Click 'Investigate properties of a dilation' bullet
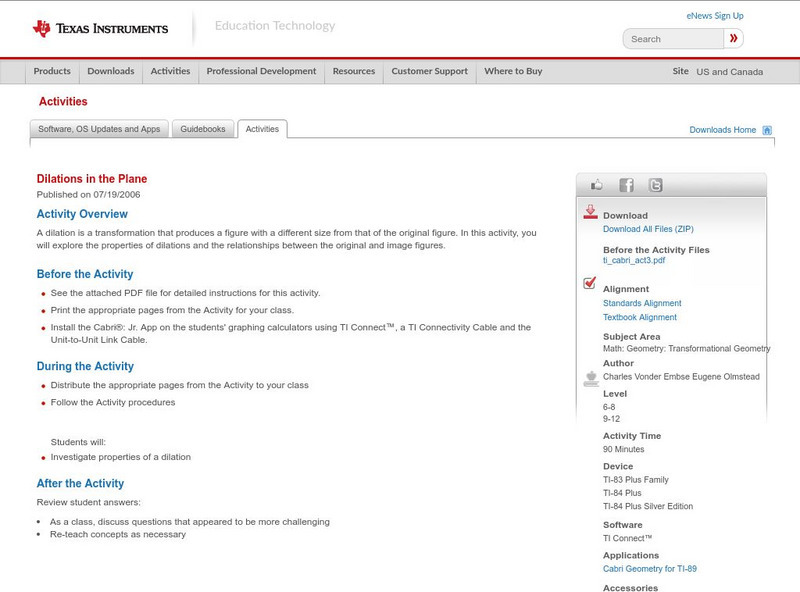 pyautogui.click(x=120, y=457)
